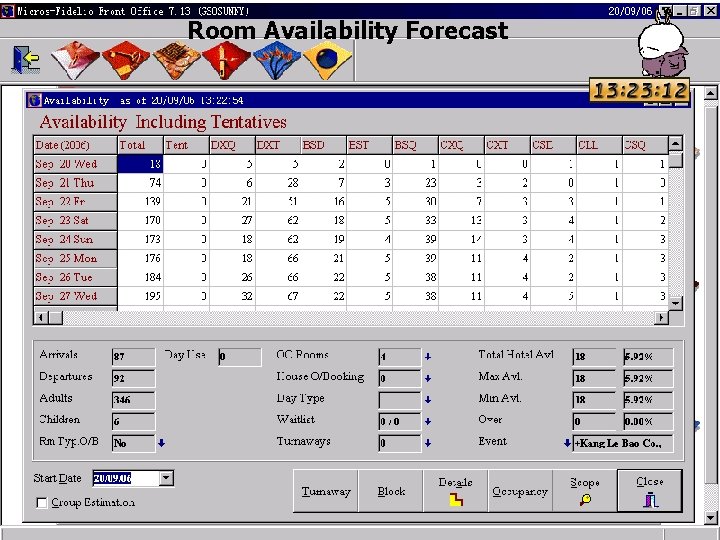Click the Micros-Fidelio title bar icon

click(x=7, y=11)
